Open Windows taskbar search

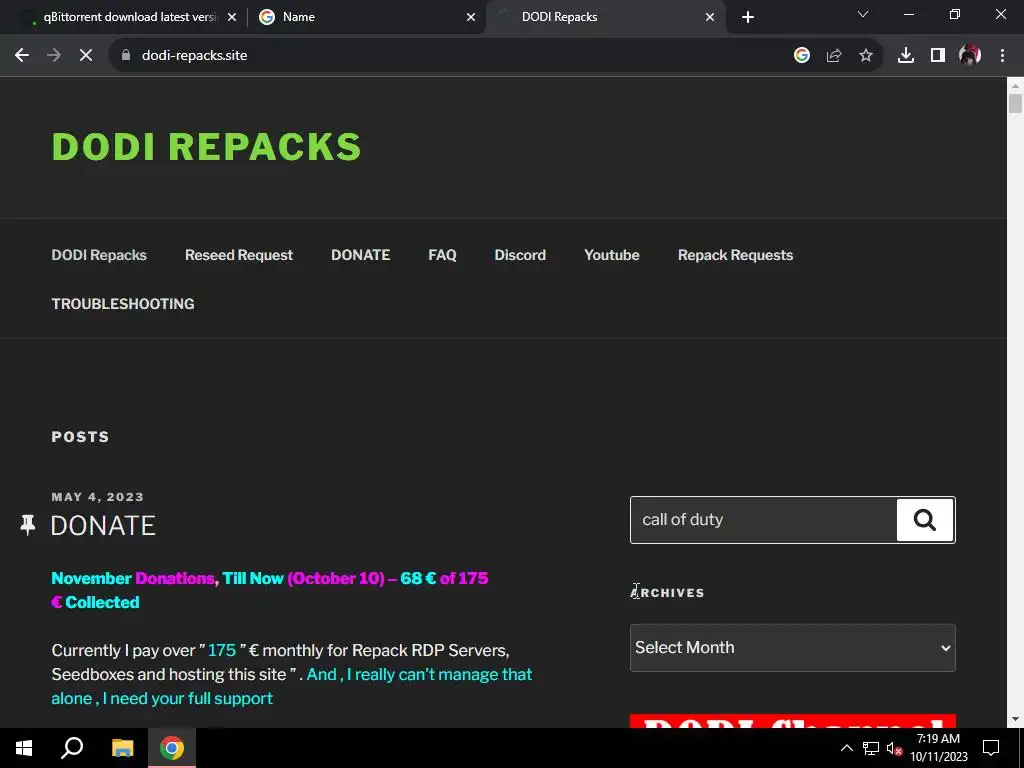(72, 748)
